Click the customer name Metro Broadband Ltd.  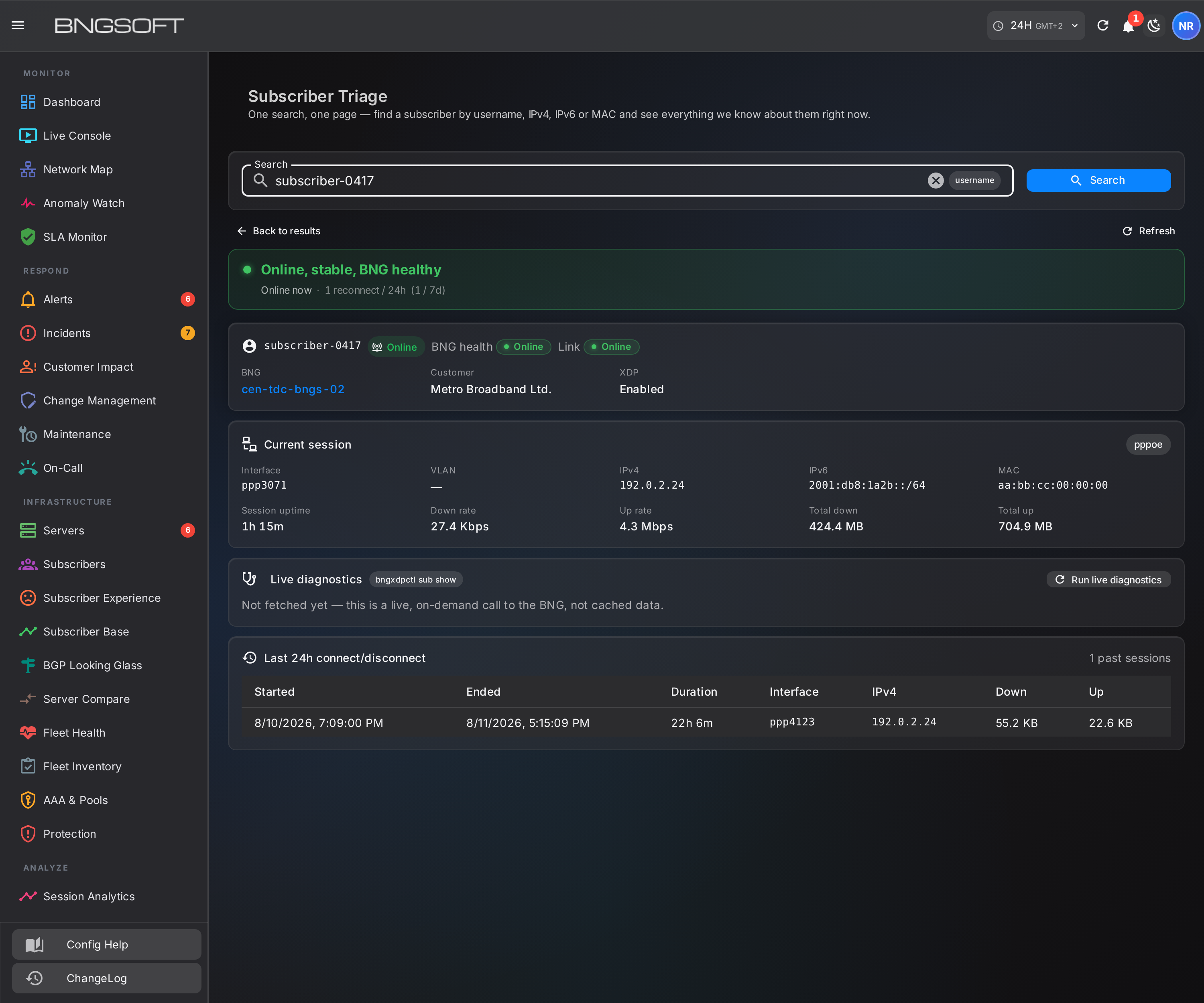pyautogui.click(x=491, y=390)
